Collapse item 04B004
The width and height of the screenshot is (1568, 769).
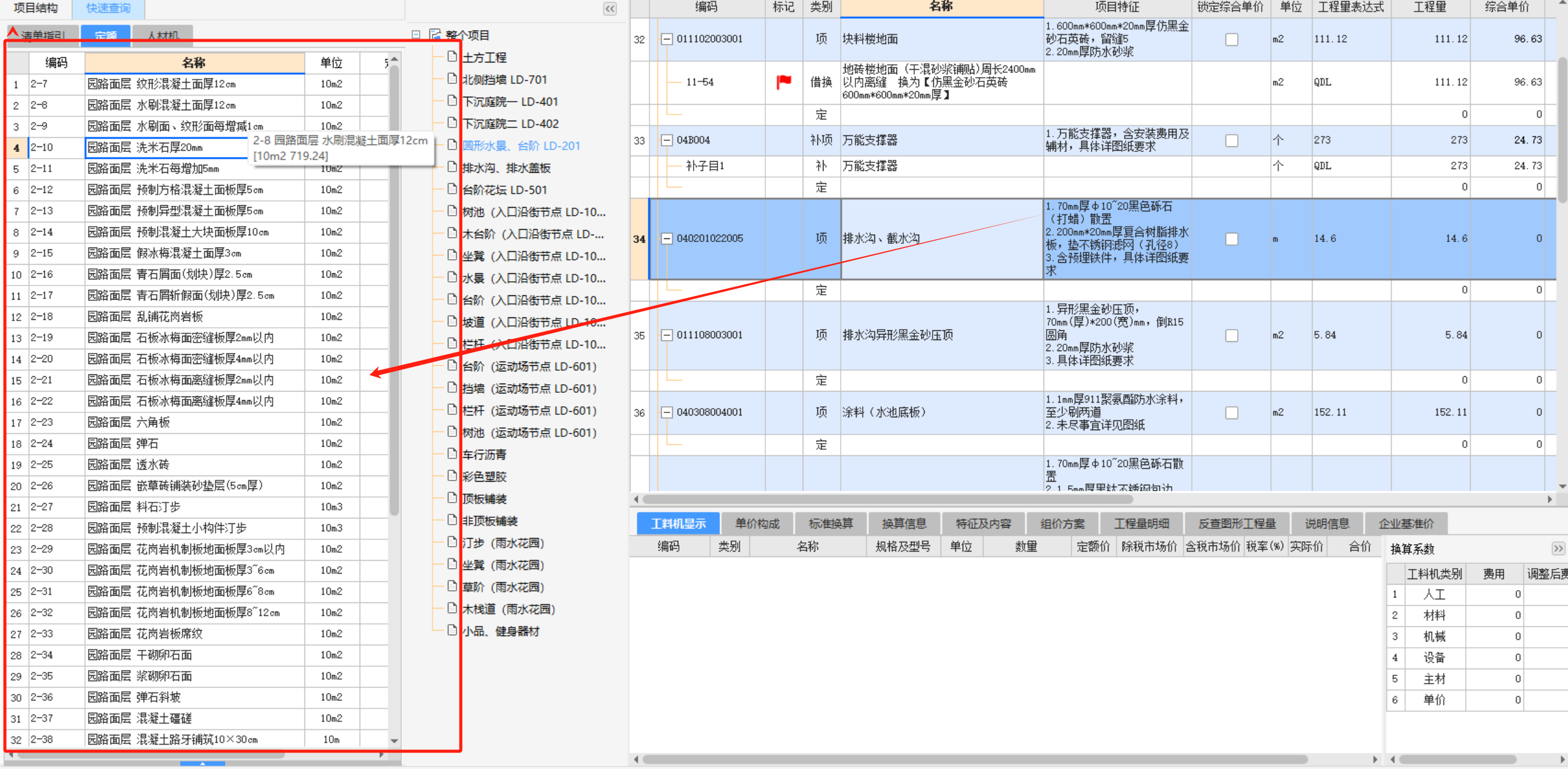pyautogui.click(x=667, y=140)
